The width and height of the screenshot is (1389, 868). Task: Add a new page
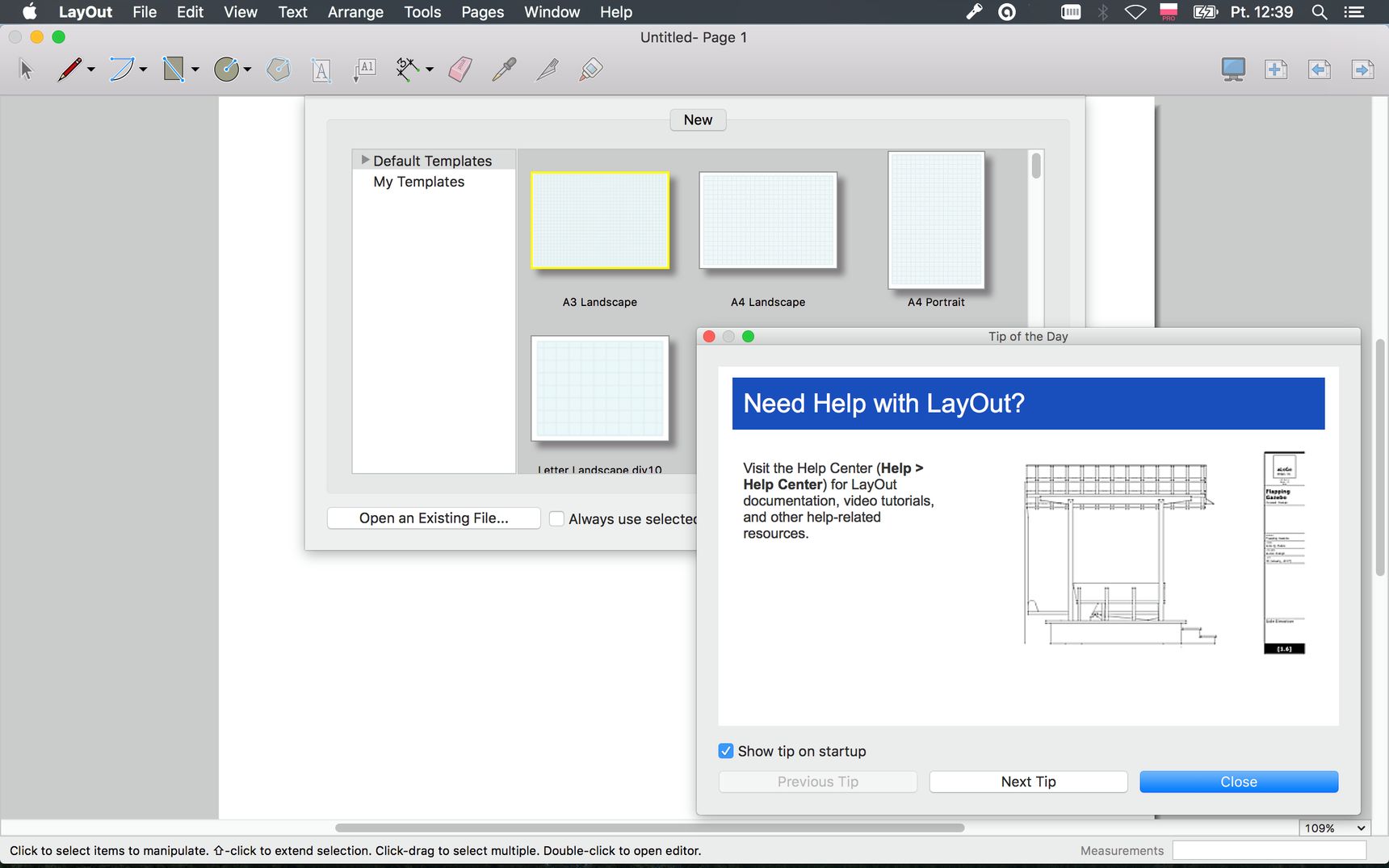[1276, 69]
